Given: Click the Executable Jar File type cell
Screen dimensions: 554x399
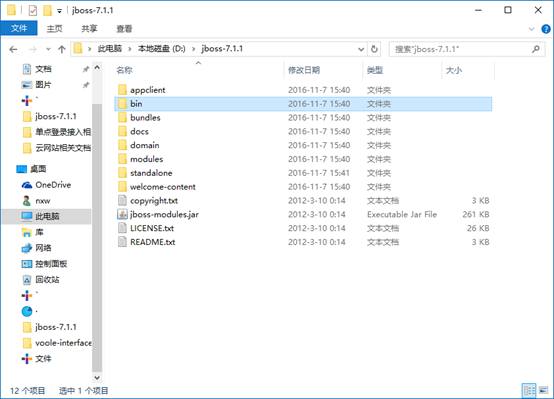Looking at the screenshot, I should click(402, 214).
